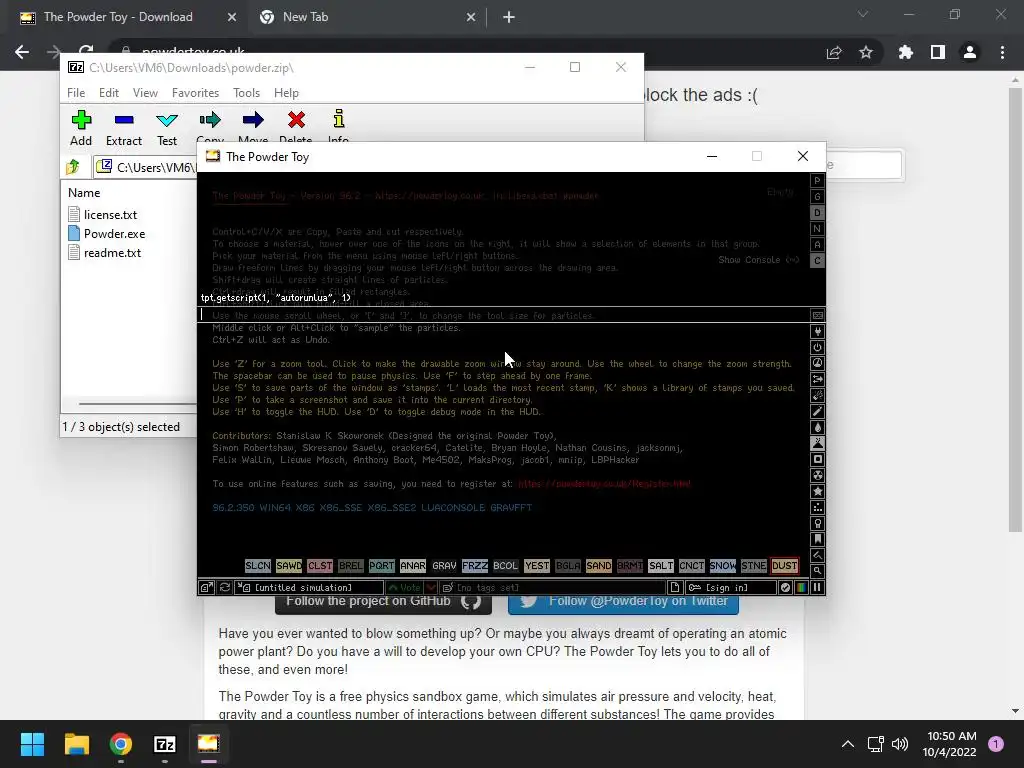The width and height of the screenshot is (1024, 768).
Task: Show hidden system tray icons
Action: (848, 744)
